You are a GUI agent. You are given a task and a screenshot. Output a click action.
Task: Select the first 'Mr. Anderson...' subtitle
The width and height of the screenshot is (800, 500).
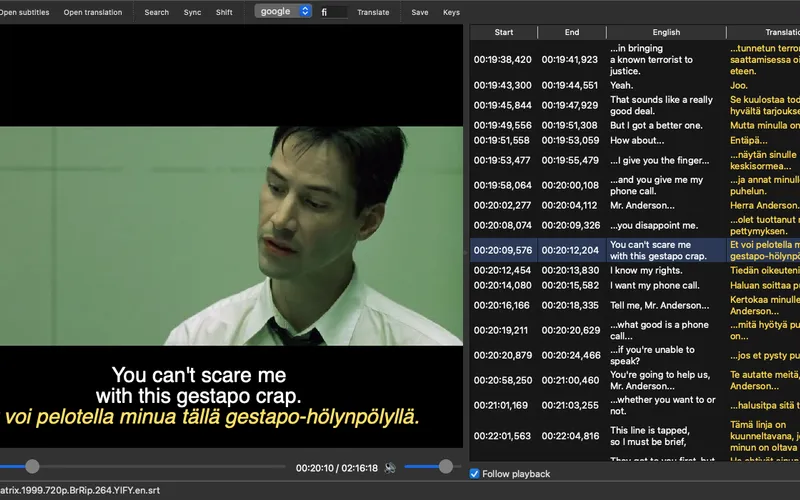tap(642, 205)
